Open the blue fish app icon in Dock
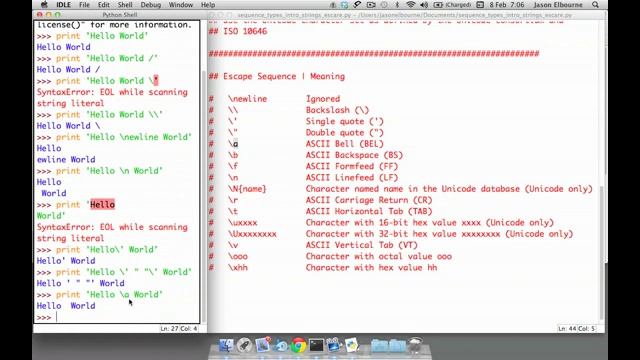This screenshot has height=360, width=640. (281, 345)
